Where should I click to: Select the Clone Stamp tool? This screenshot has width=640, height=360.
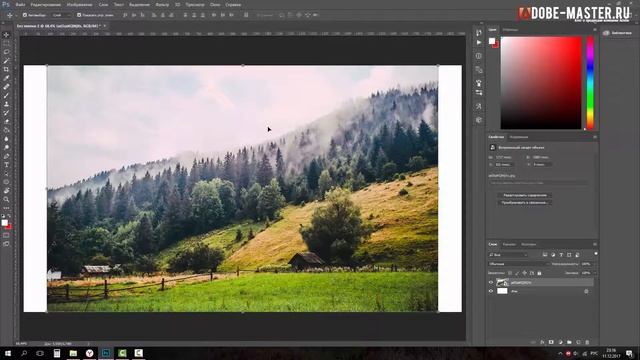(x=6, y=104)
